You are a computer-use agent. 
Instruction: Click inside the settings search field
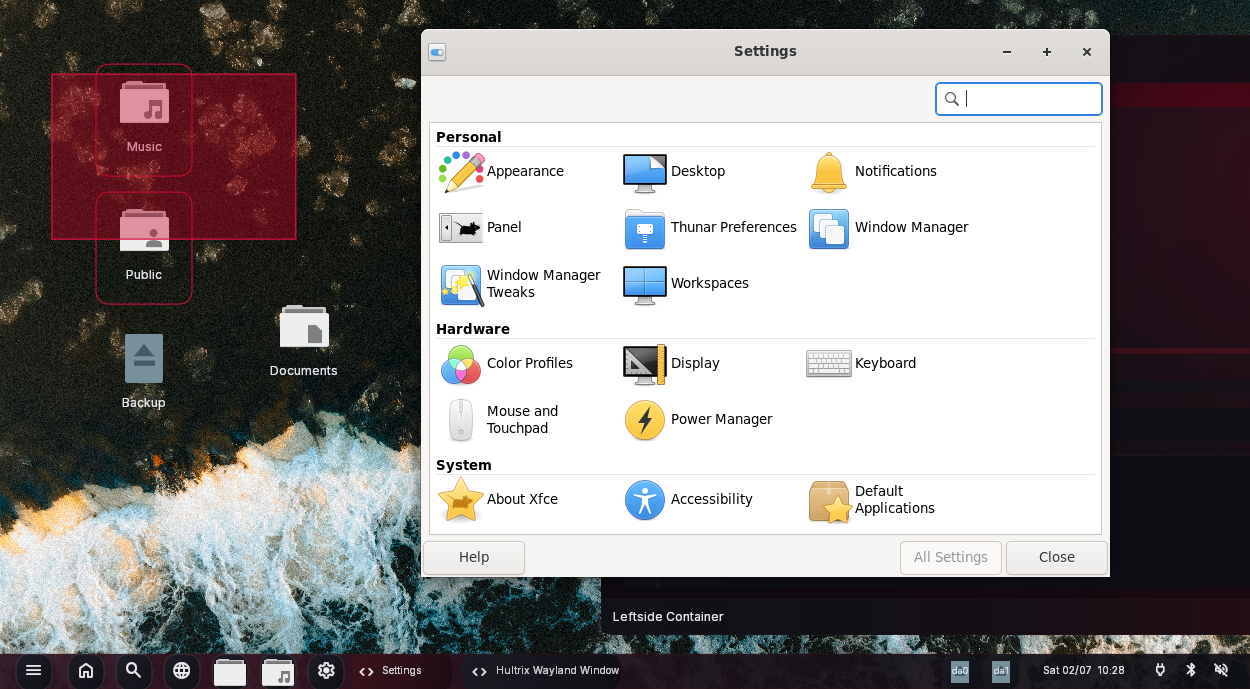pyautogui.click(x=1019, y=98)
